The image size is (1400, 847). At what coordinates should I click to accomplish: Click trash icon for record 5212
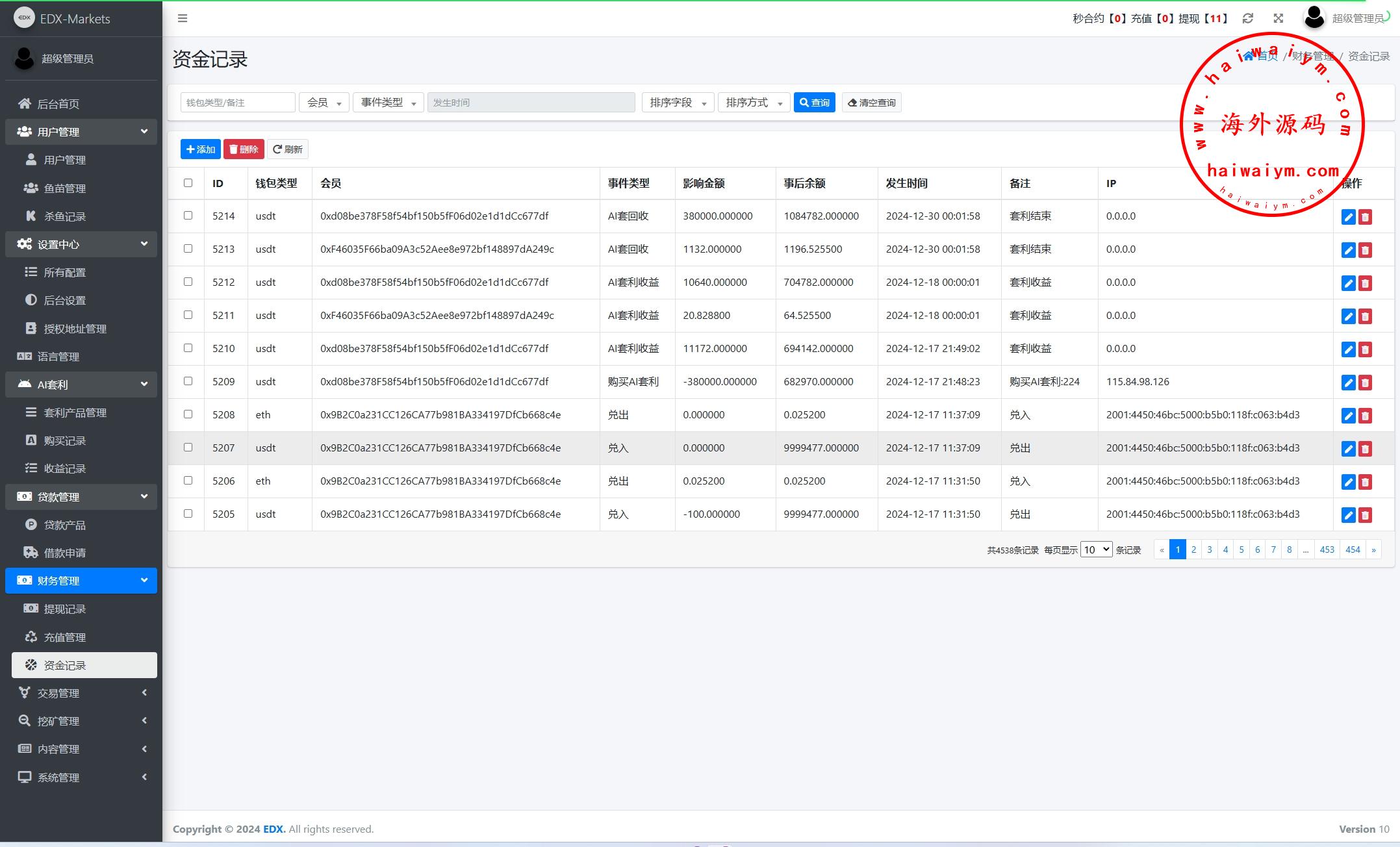pyautogui.click(x=1365, y=283)
